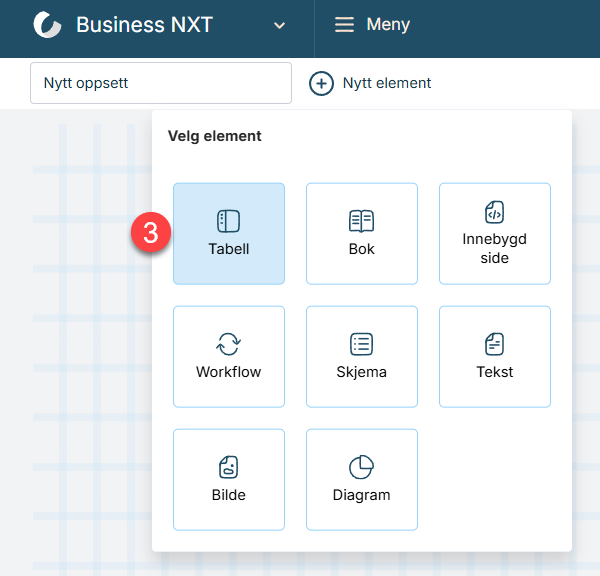This screenshot has height=576, width=600.
Task: Select the Tabell element icon
Action: [229, 221]
